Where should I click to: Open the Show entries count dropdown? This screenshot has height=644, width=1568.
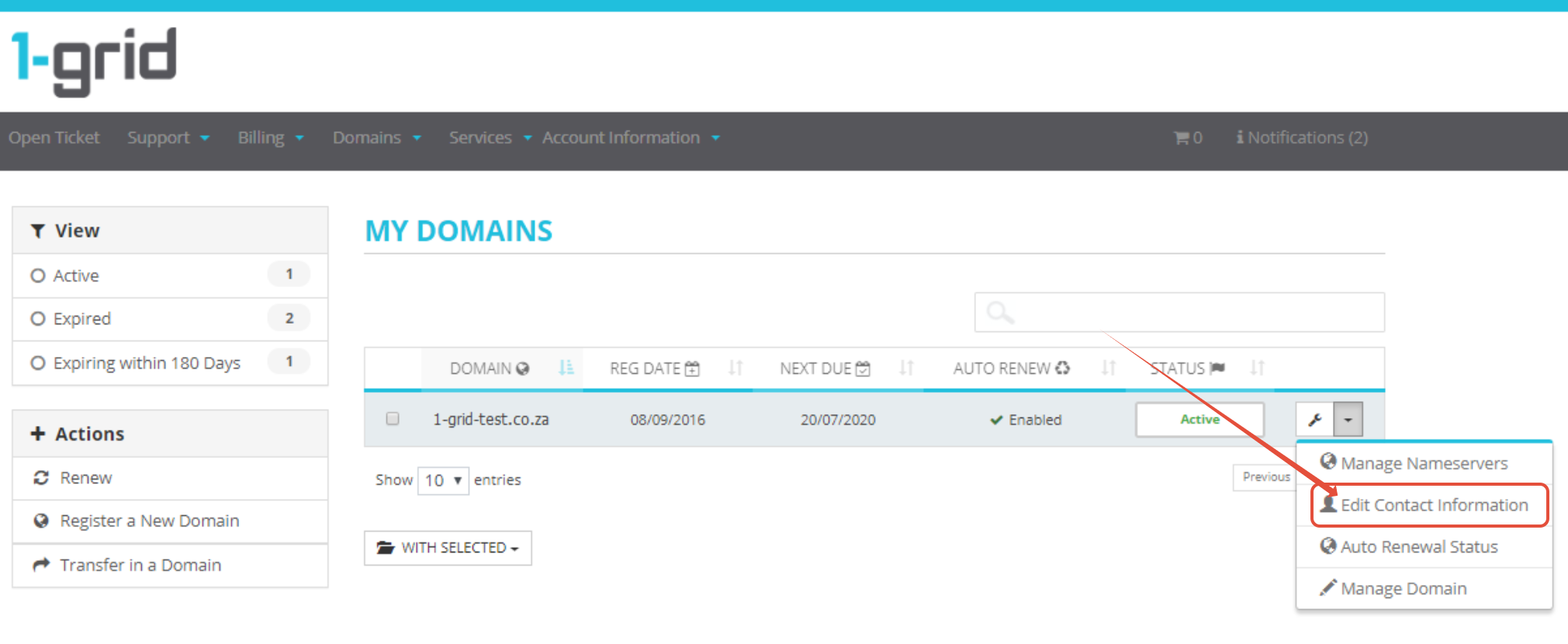click(x=443, y=480)
